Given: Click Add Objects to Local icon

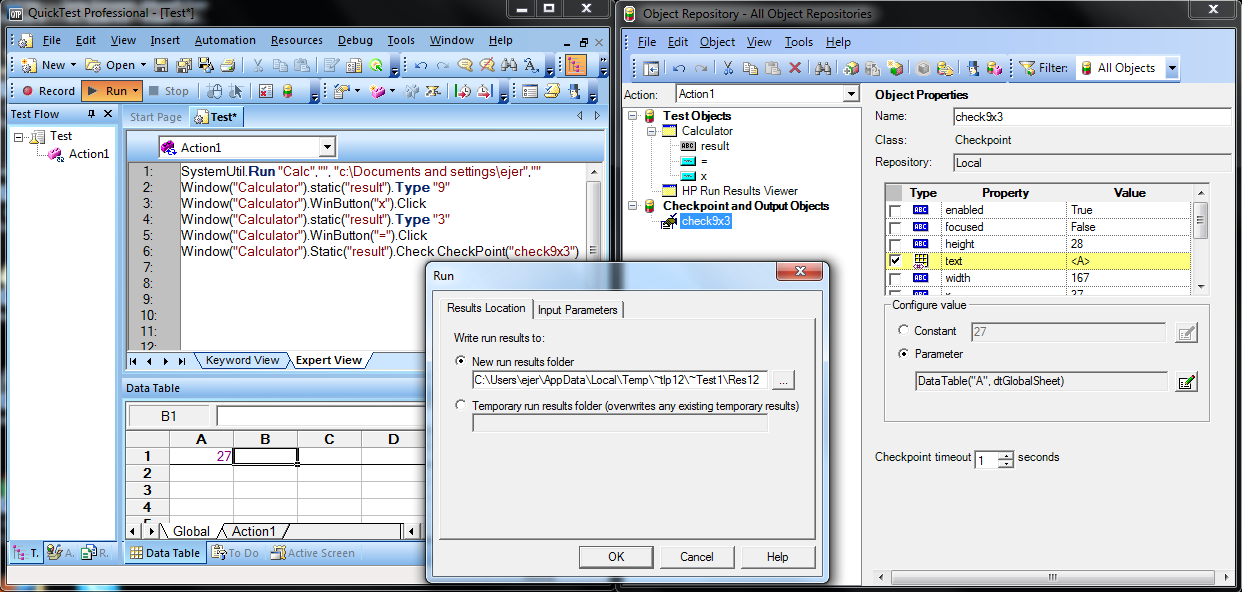Looking at the screenshot, I should coord(851,68).
